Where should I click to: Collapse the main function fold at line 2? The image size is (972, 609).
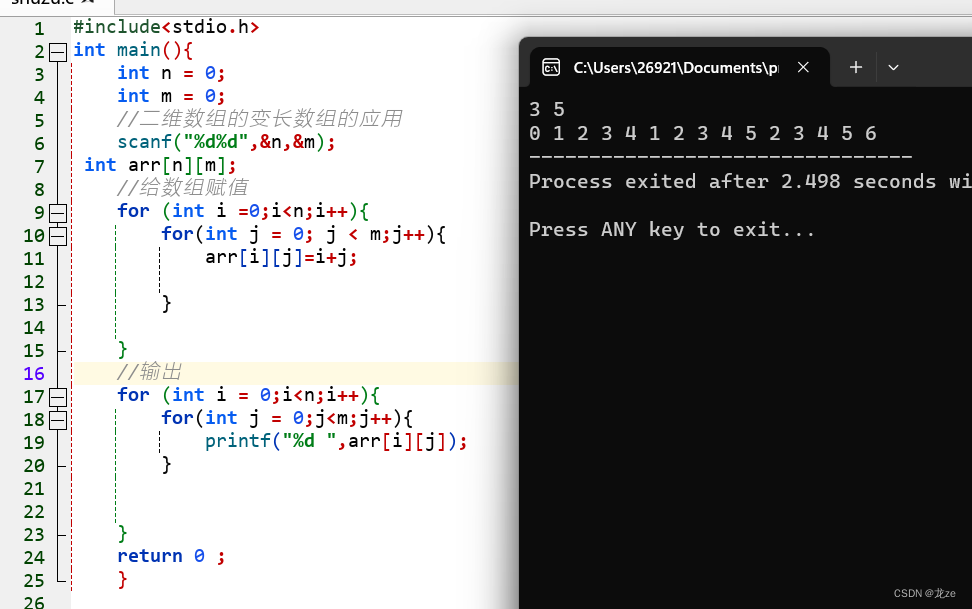(58, 51)
